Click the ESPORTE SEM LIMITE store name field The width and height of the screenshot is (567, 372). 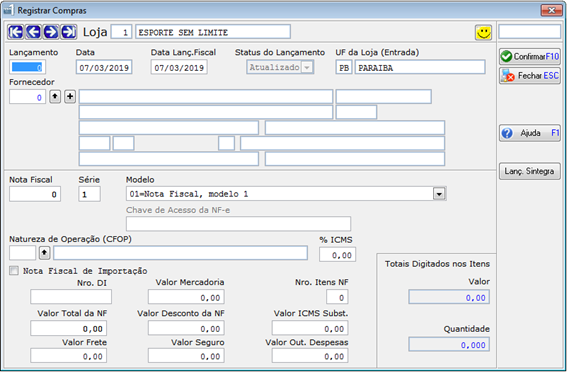(x=213, y=32)
